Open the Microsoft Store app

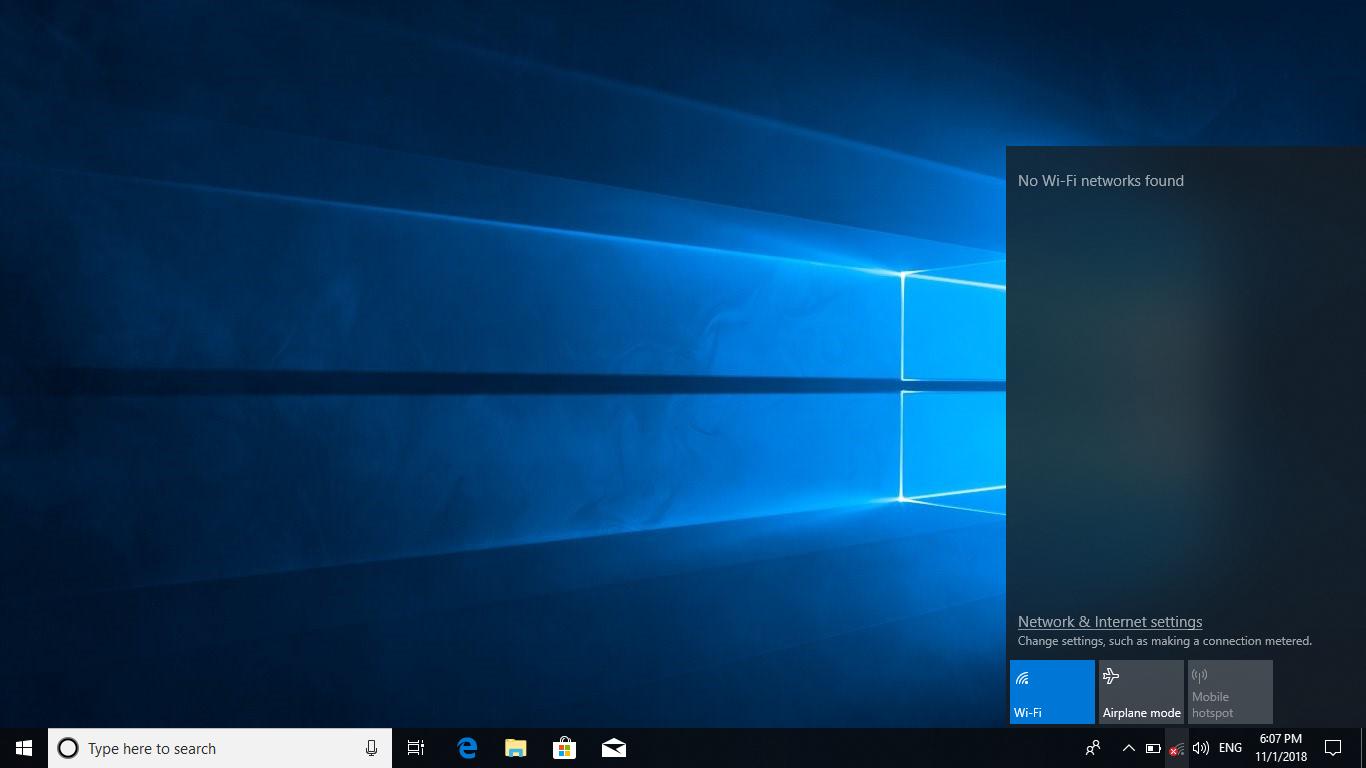(564, 748)
